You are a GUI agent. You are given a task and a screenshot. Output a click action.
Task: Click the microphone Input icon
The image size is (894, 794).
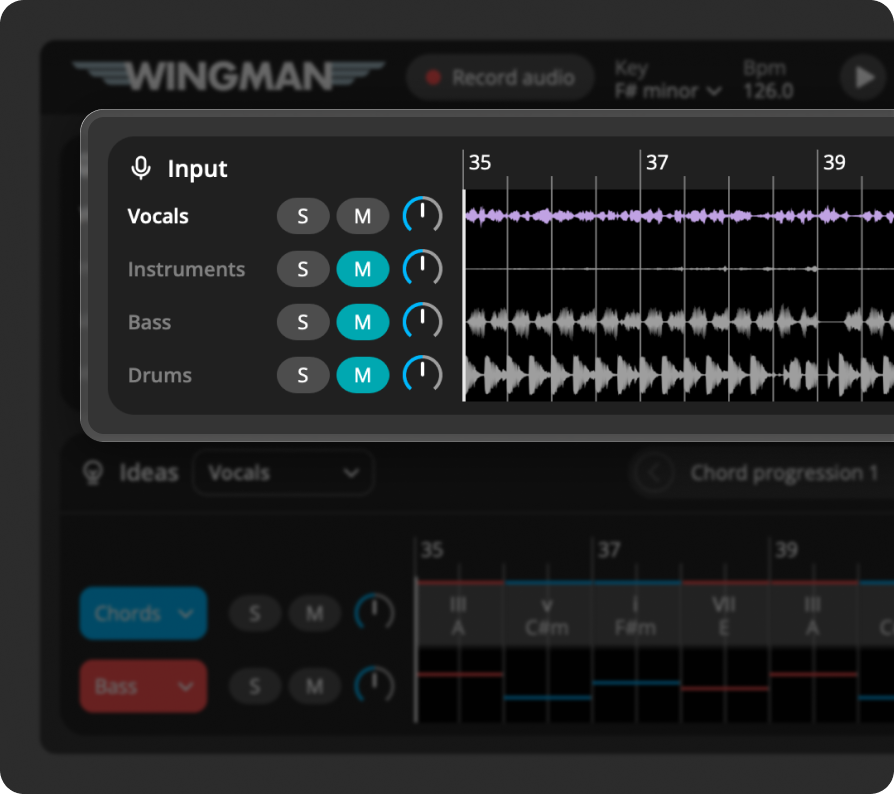[141, 168]
